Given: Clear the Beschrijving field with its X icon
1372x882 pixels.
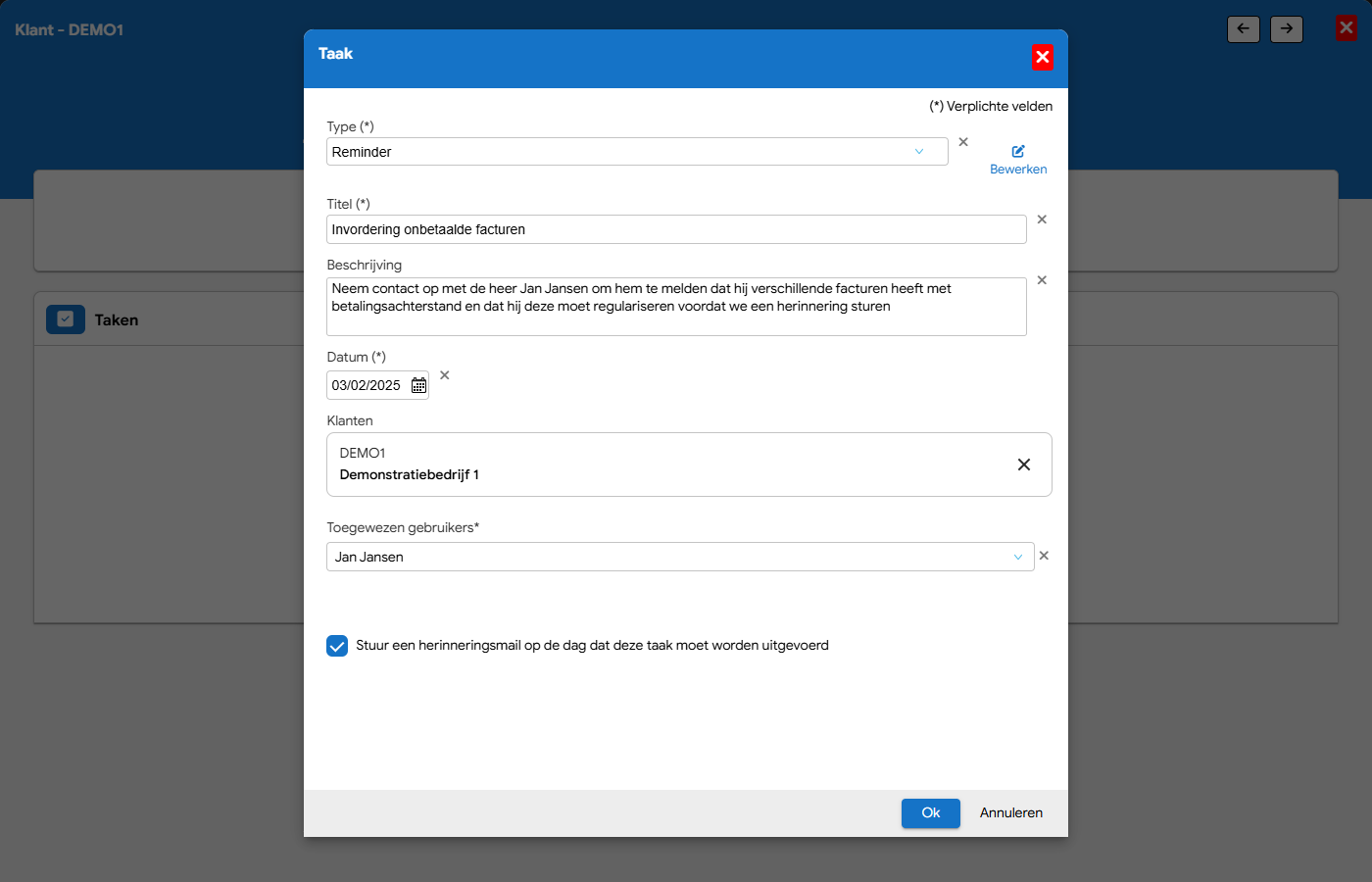Looking at the screenshot, I should (x=1042, y=280).
